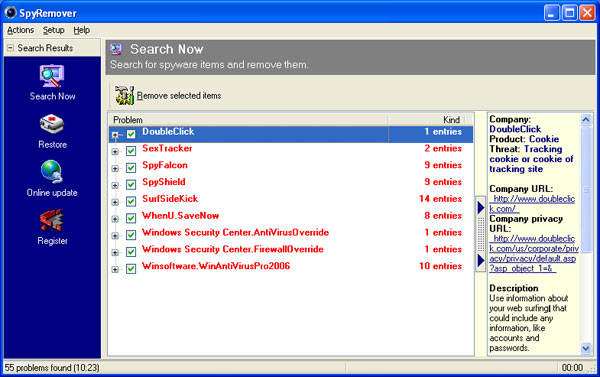The height and width of the screenshot is (377, 600).
Task: Expand the SexTracker tree node
Action: tap(115, 152)
